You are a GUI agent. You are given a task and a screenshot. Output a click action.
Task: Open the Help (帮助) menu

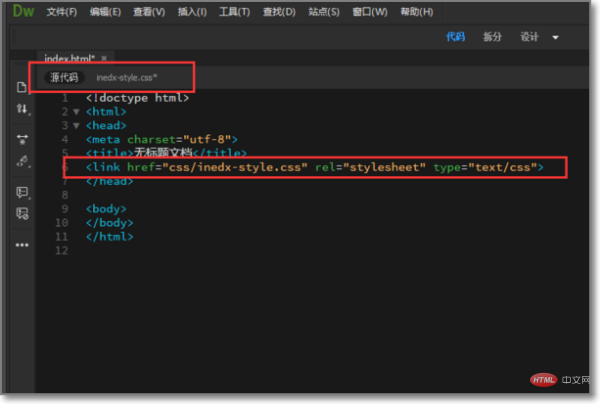pyautogui.click(x=417, y=12)
